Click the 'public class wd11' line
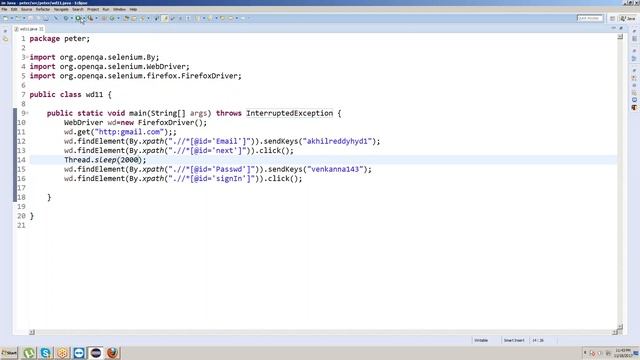 (x=70, y=94)
